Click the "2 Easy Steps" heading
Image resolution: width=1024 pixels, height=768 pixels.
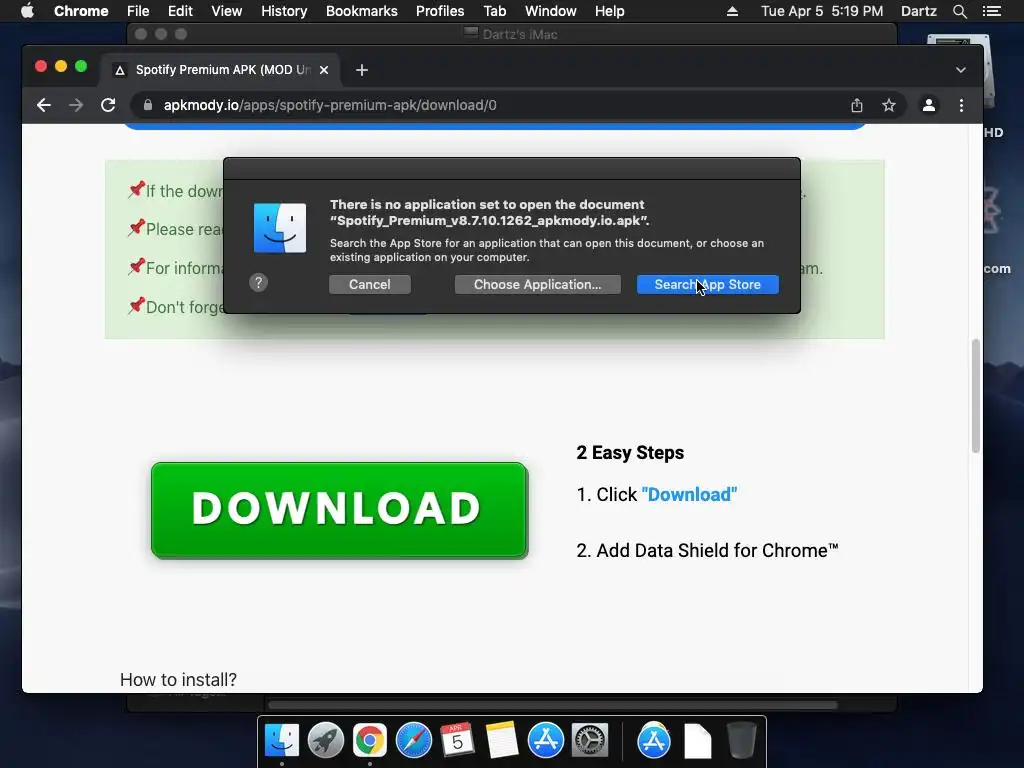pyautogui.click(x=630, y=453)
